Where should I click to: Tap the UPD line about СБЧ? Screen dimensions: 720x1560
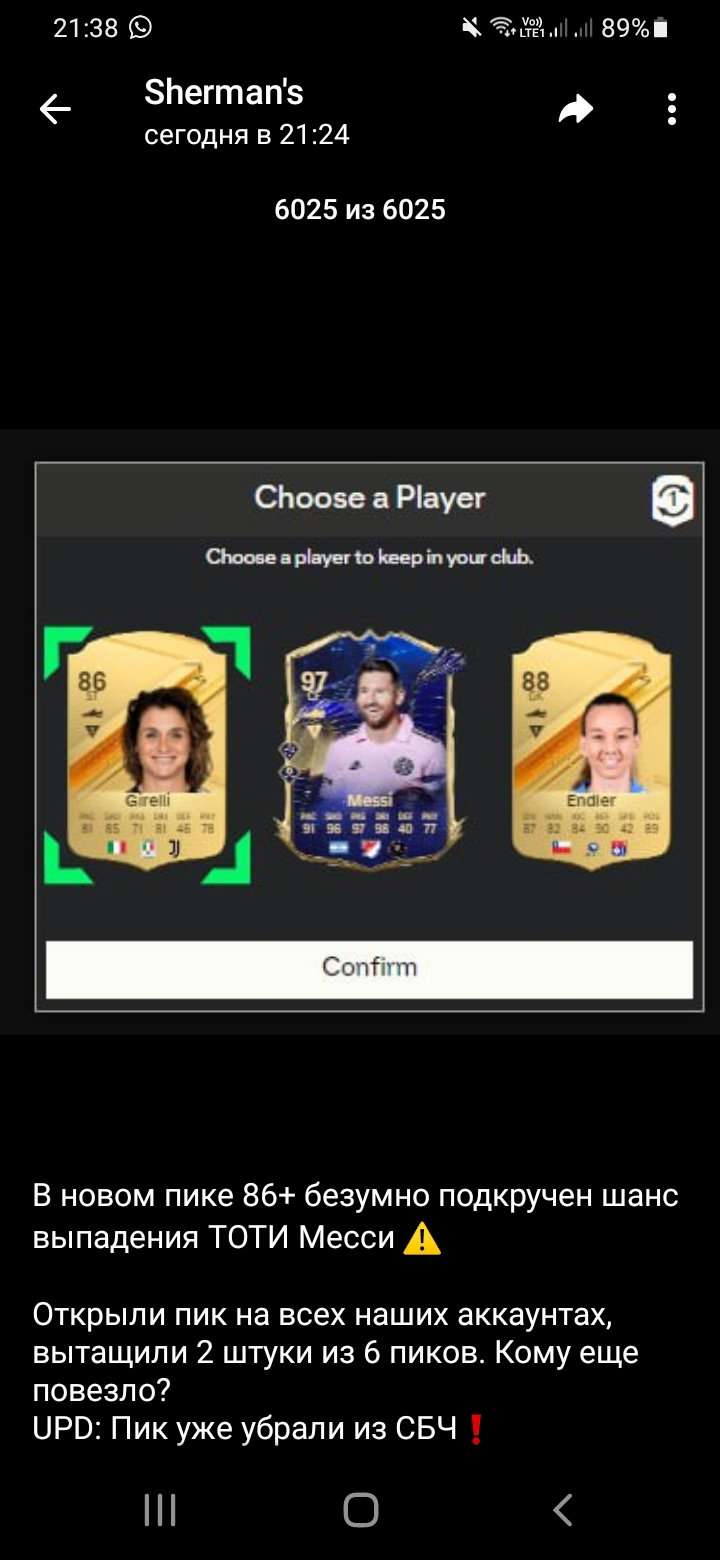click(260, 1429)
